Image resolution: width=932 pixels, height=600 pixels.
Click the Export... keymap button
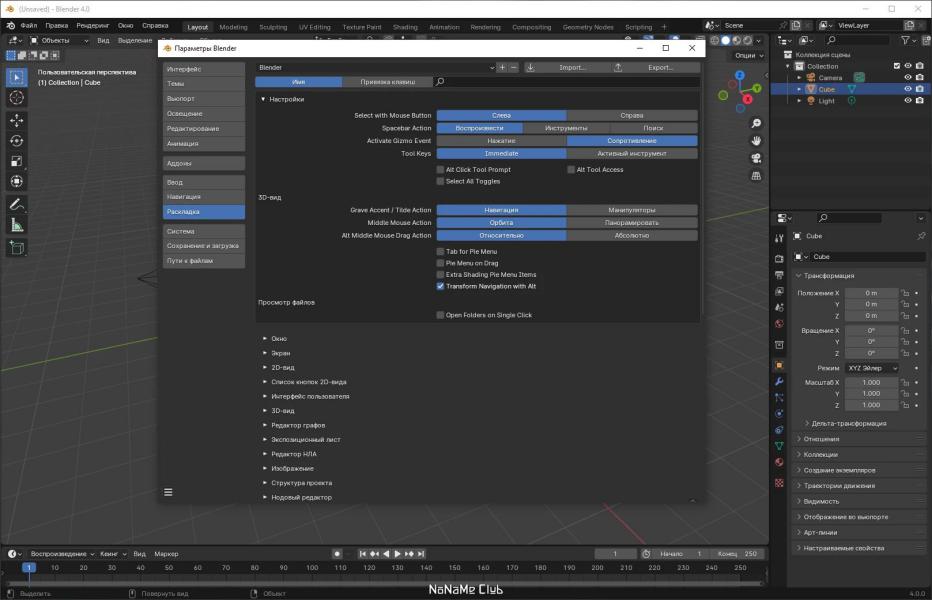[x=656, y=67]
